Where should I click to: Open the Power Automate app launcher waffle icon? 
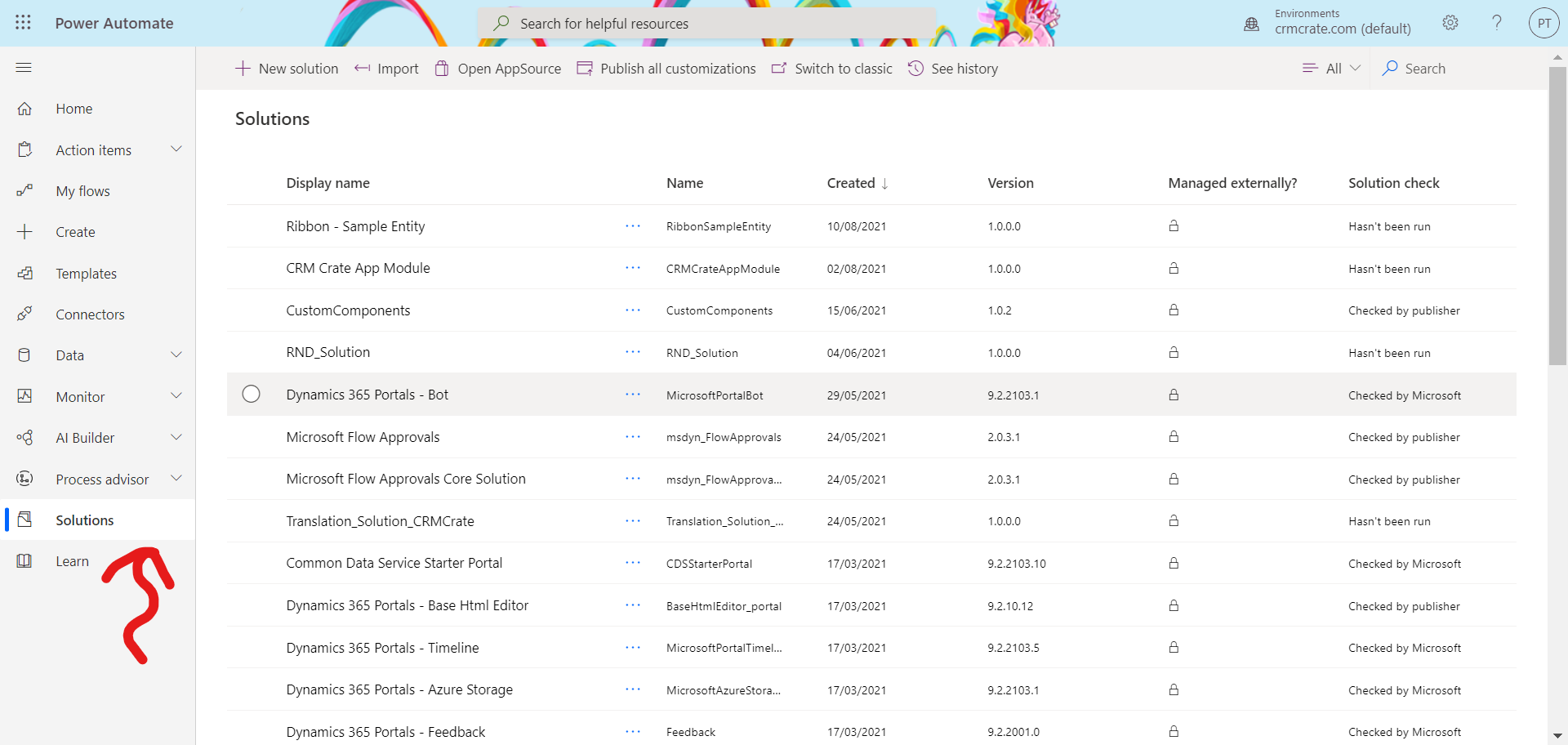pos(23,23)
